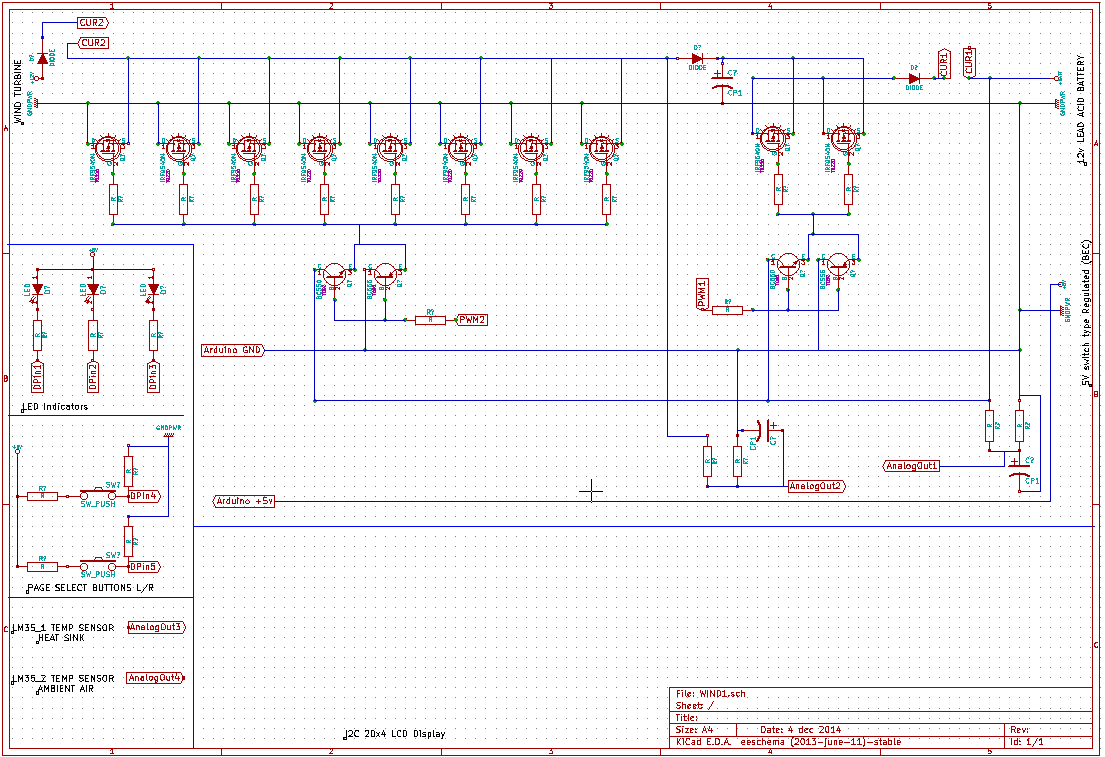Click the AMBIENT AIR text
Viewport: 1105px width, 757px height.
point(65,689)
